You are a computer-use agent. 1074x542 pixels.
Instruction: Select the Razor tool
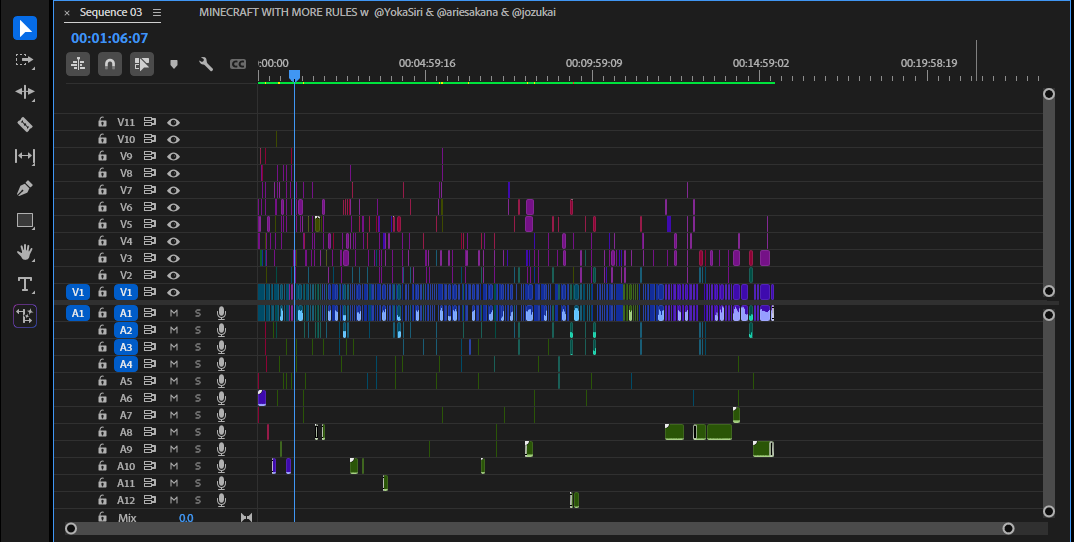click(x=25, y=124)
